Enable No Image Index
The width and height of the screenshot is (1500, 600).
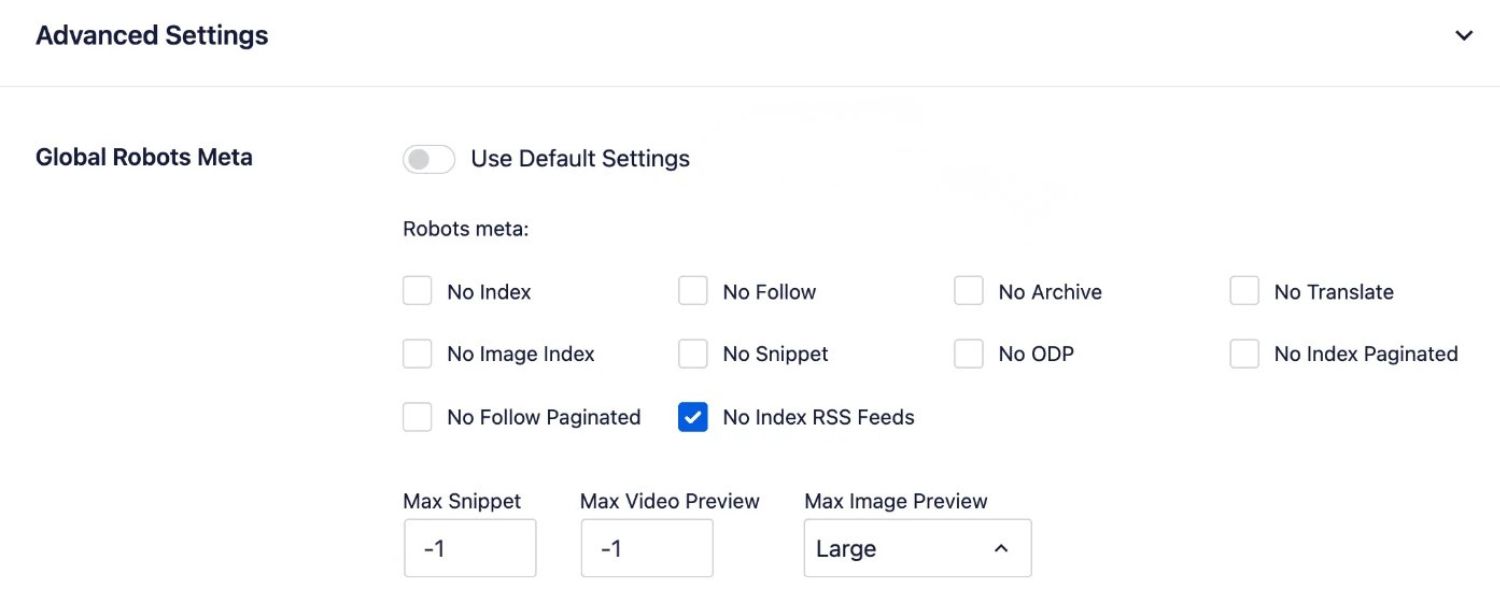[x=417, y=353]
